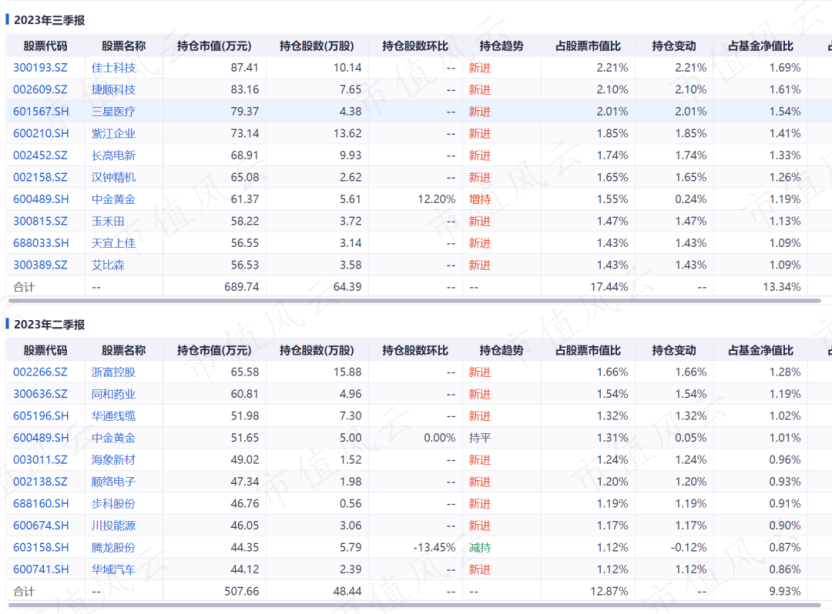Click 占股票市值比 header in the 2023年三季报 table
832x614 pixels.
point(588,46)
